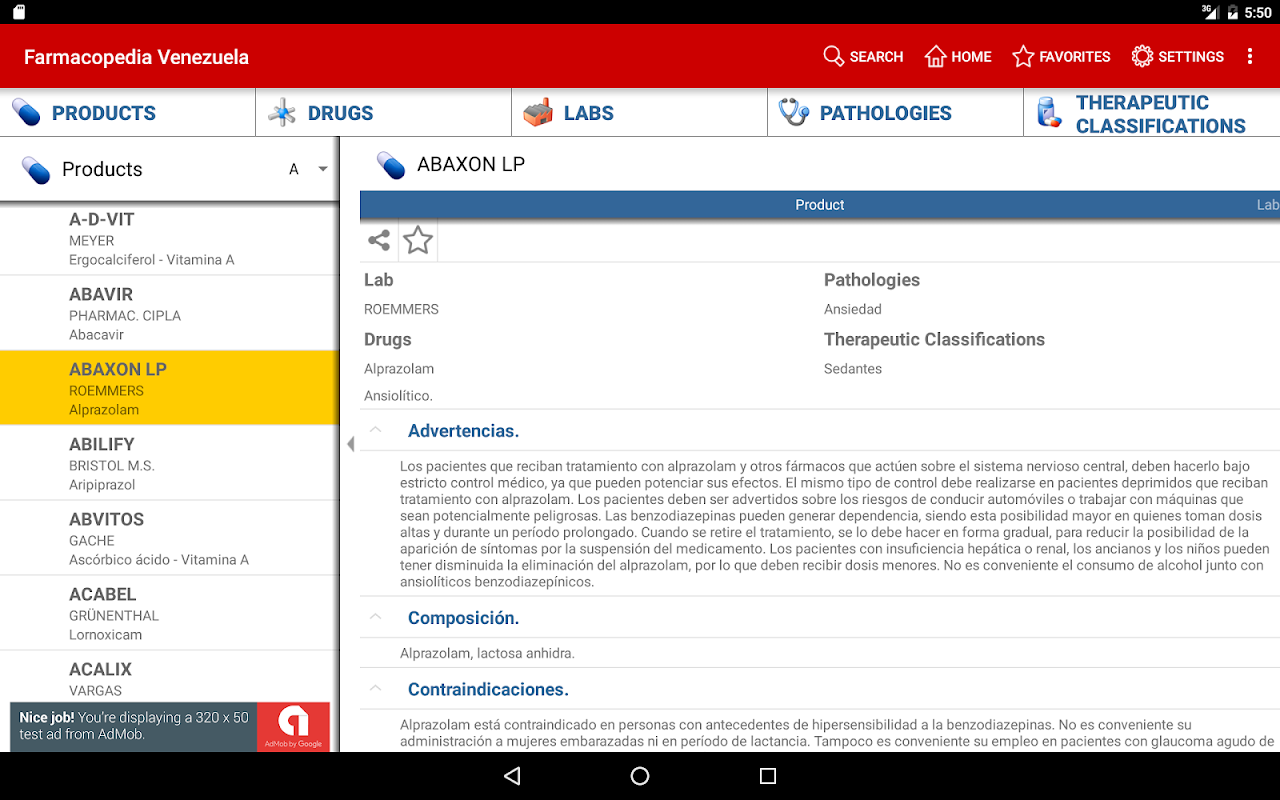The height and width of the screenshot is (800, 1280).
Task: Click the capsule icon in Products list header
Action: tap(36, 170)
